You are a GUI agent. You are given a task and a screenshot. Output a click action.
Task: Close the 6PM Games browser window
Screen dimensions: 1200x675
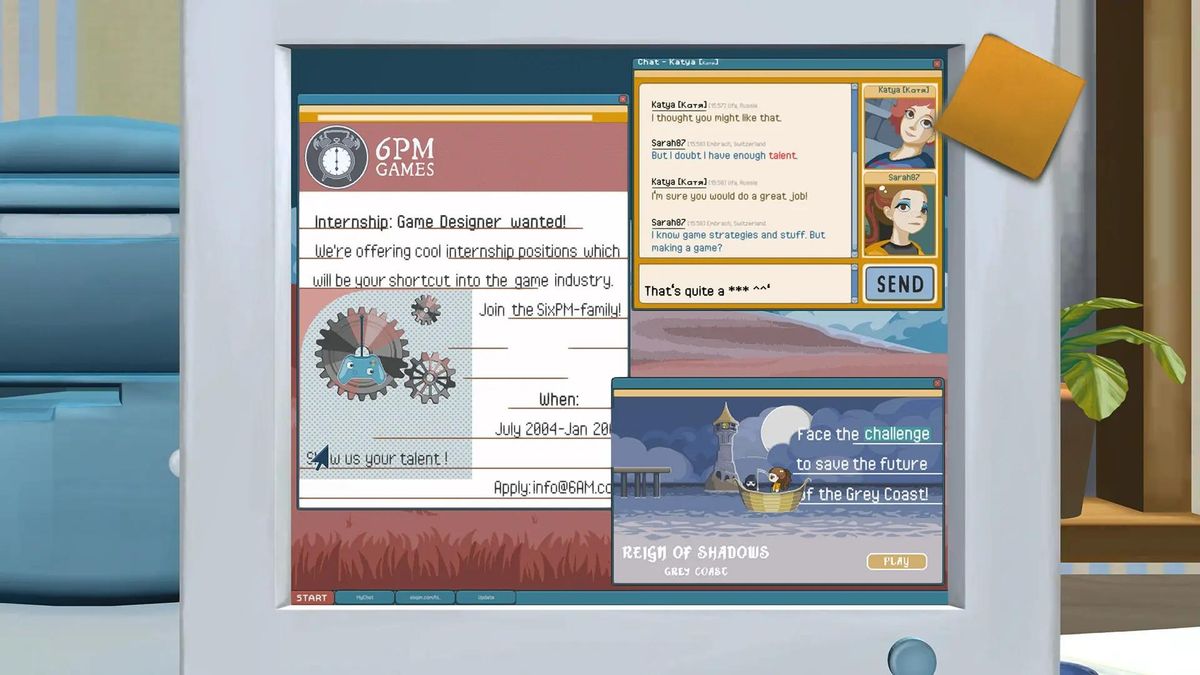623,100
